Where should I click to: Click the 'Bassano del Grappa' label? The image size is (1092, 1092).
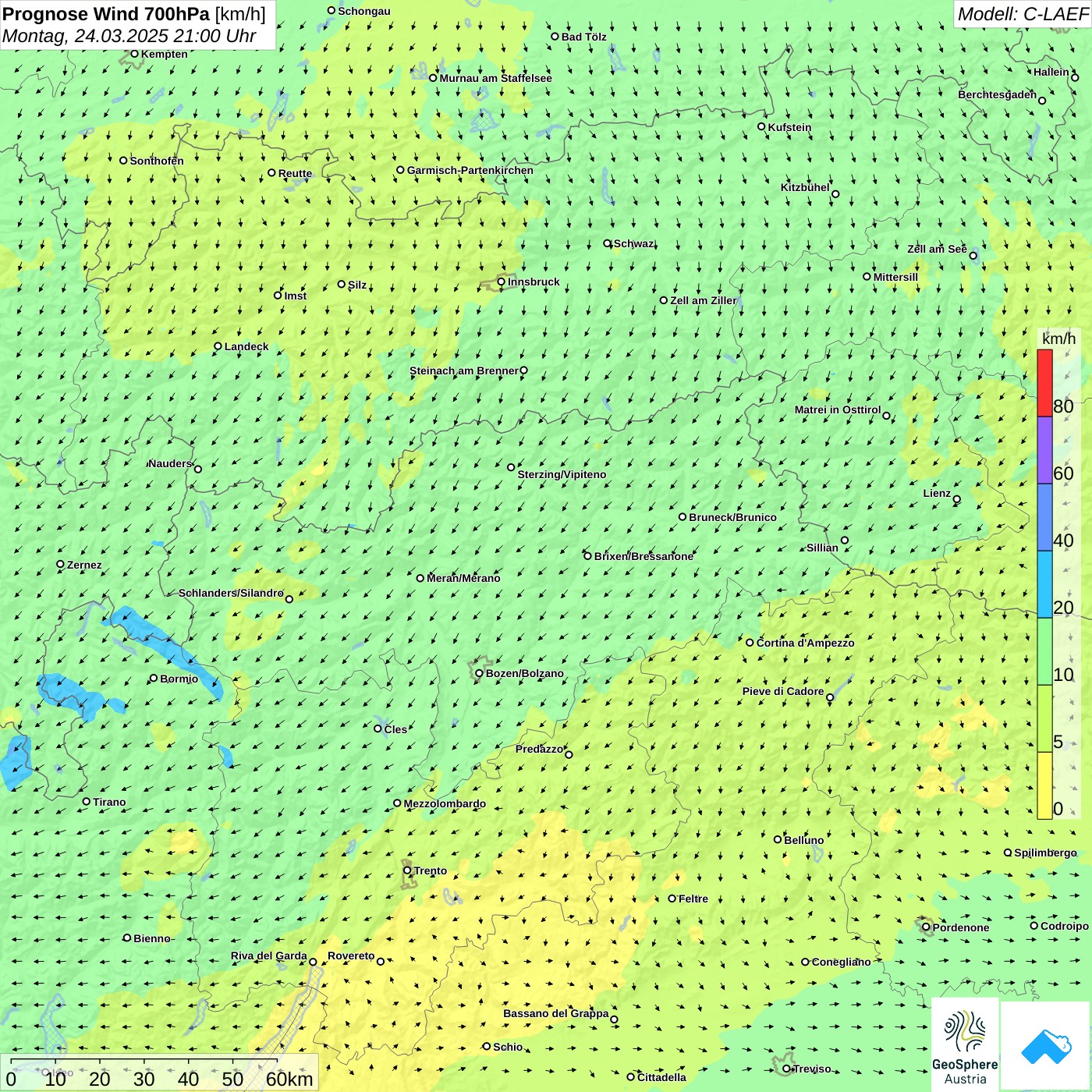pos(556,1013)
